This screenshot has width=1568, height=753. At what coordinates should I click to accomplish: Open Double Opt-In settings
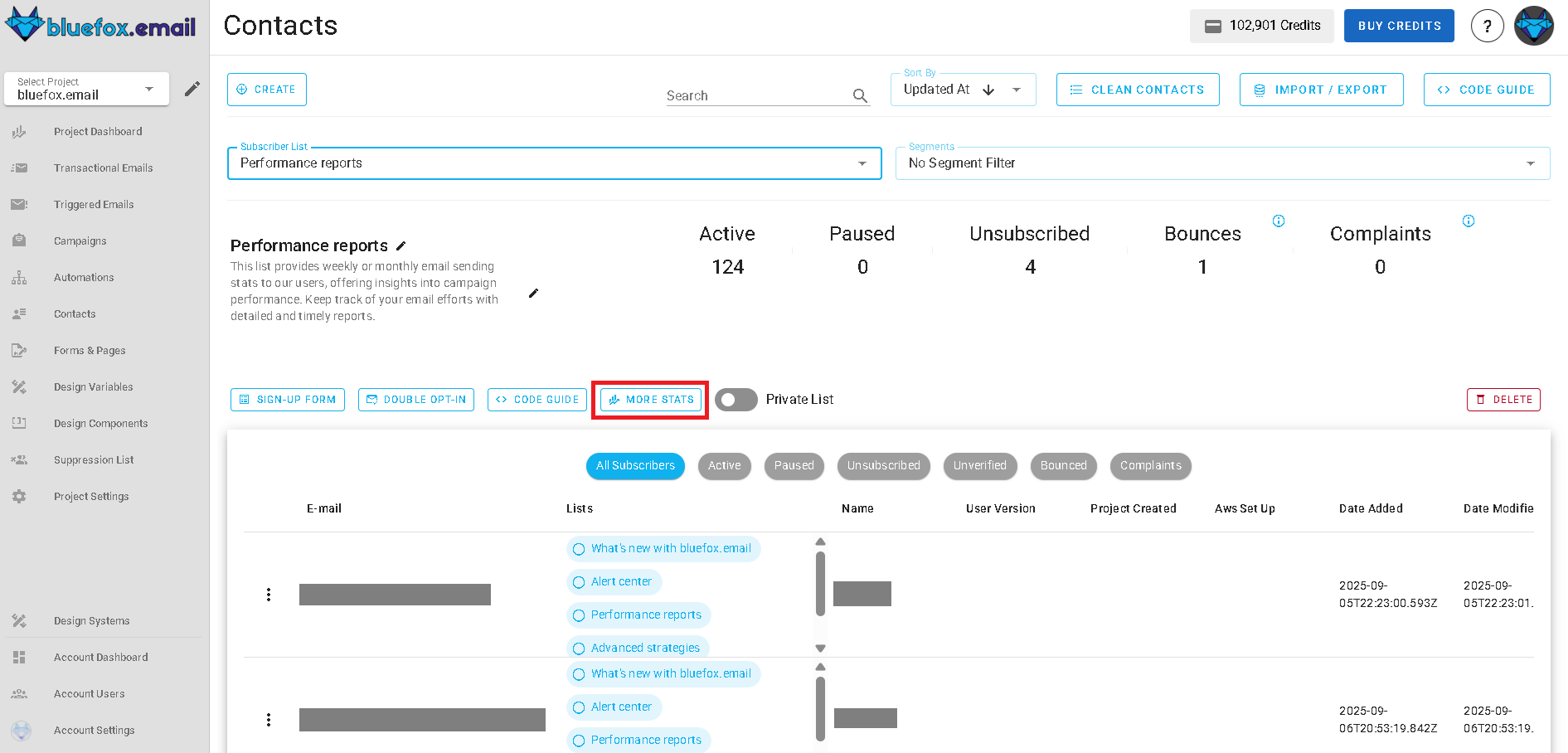416,400
